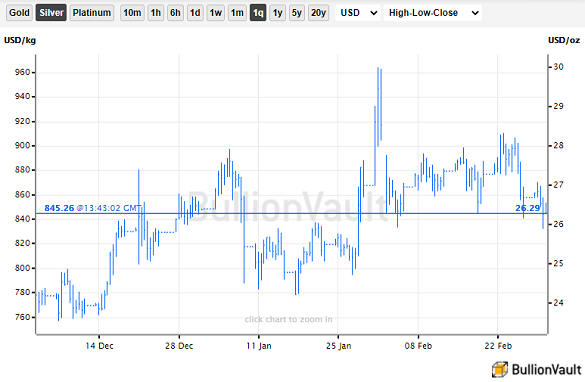
Task: Click the 26.29 USD/oz price label
Action: 528,208
